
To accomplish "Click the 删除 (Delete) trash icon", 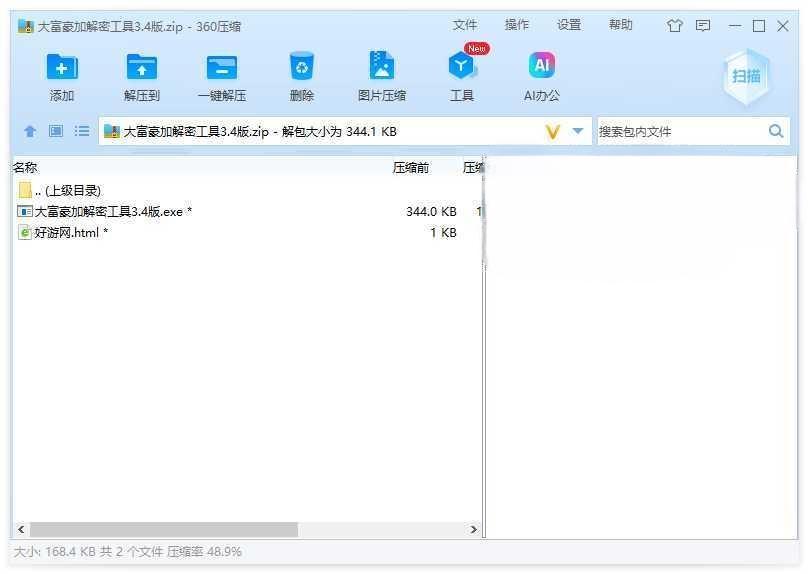I will (x=301, y=68).
